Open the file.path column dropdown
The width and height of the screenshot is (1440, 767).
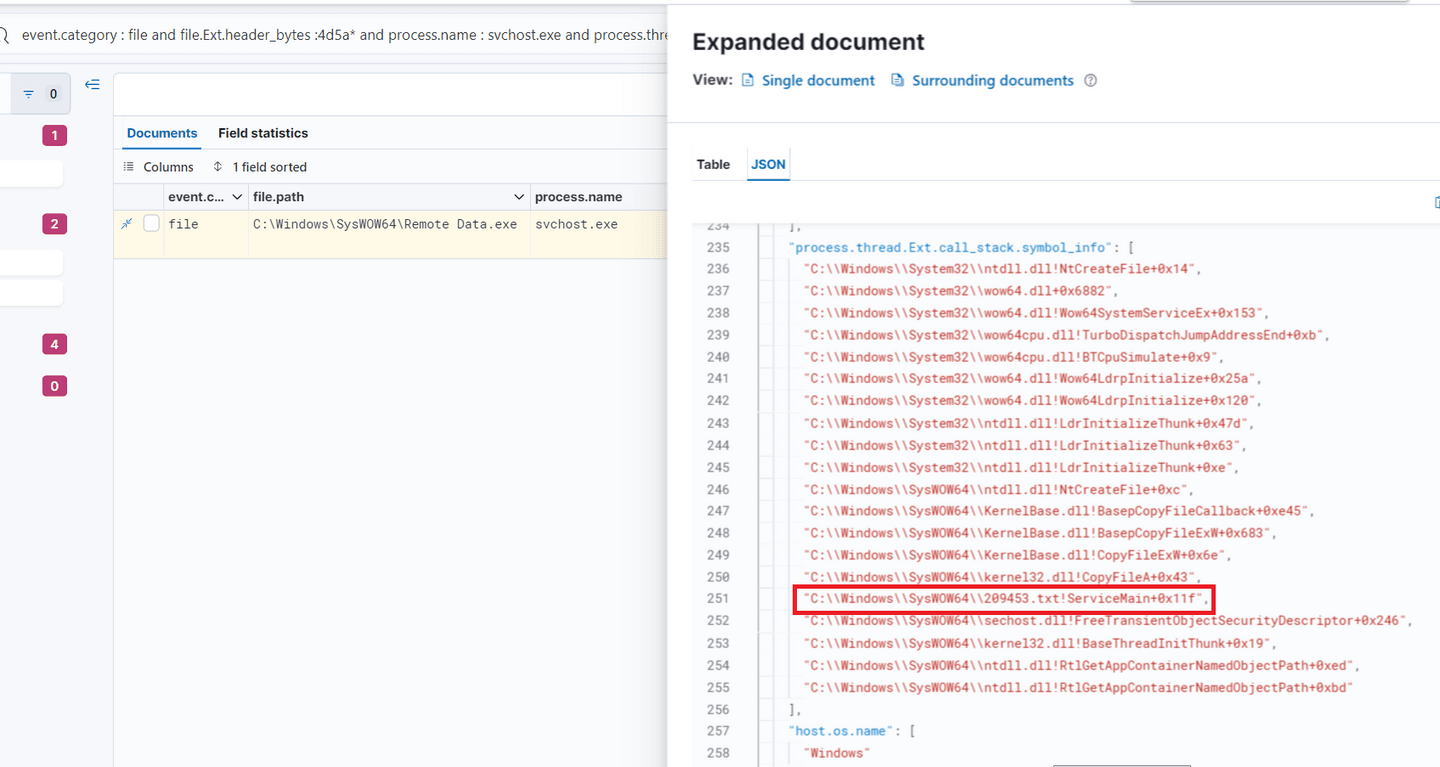(x=518, y=196)
